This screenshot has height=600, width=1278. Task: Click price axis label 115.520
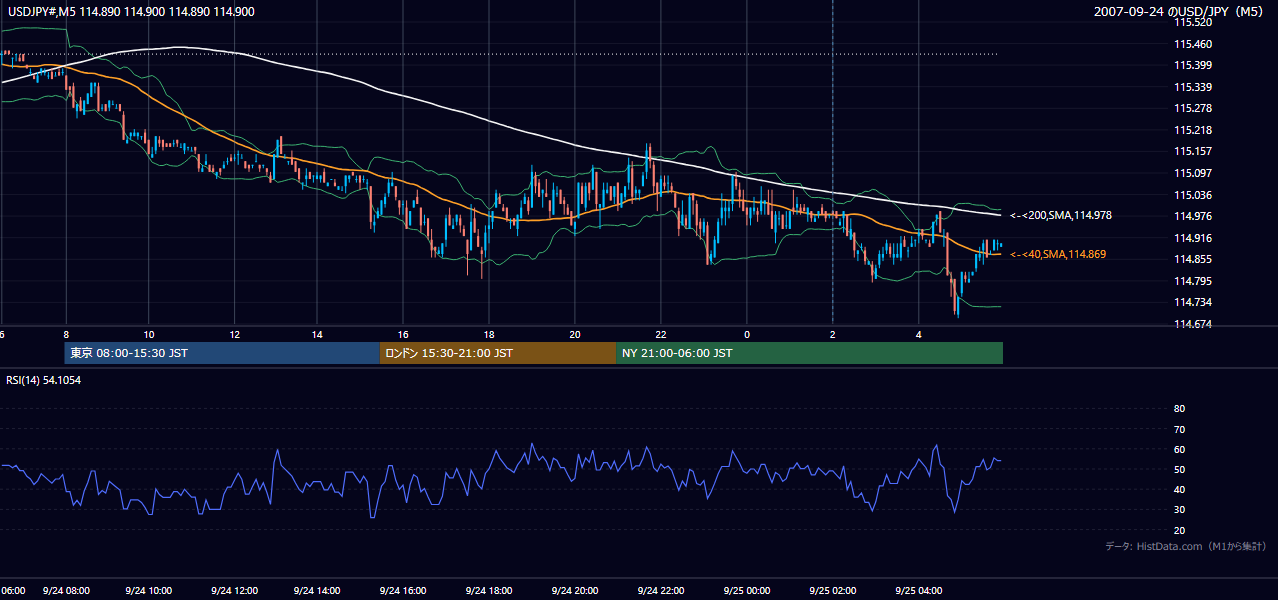(1193, 22)
